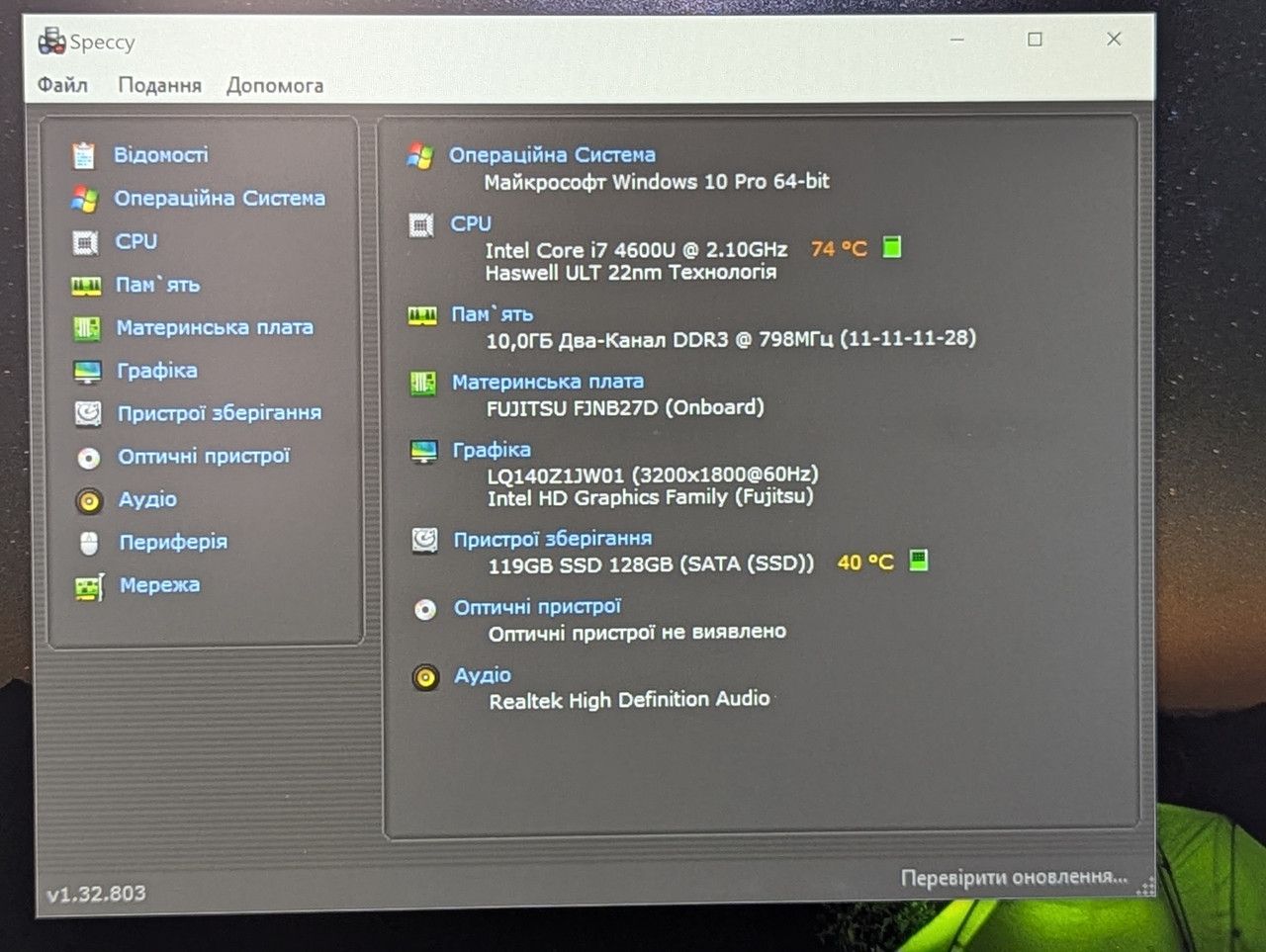Select the CPU chip icon in sidebar

(85, 242)
